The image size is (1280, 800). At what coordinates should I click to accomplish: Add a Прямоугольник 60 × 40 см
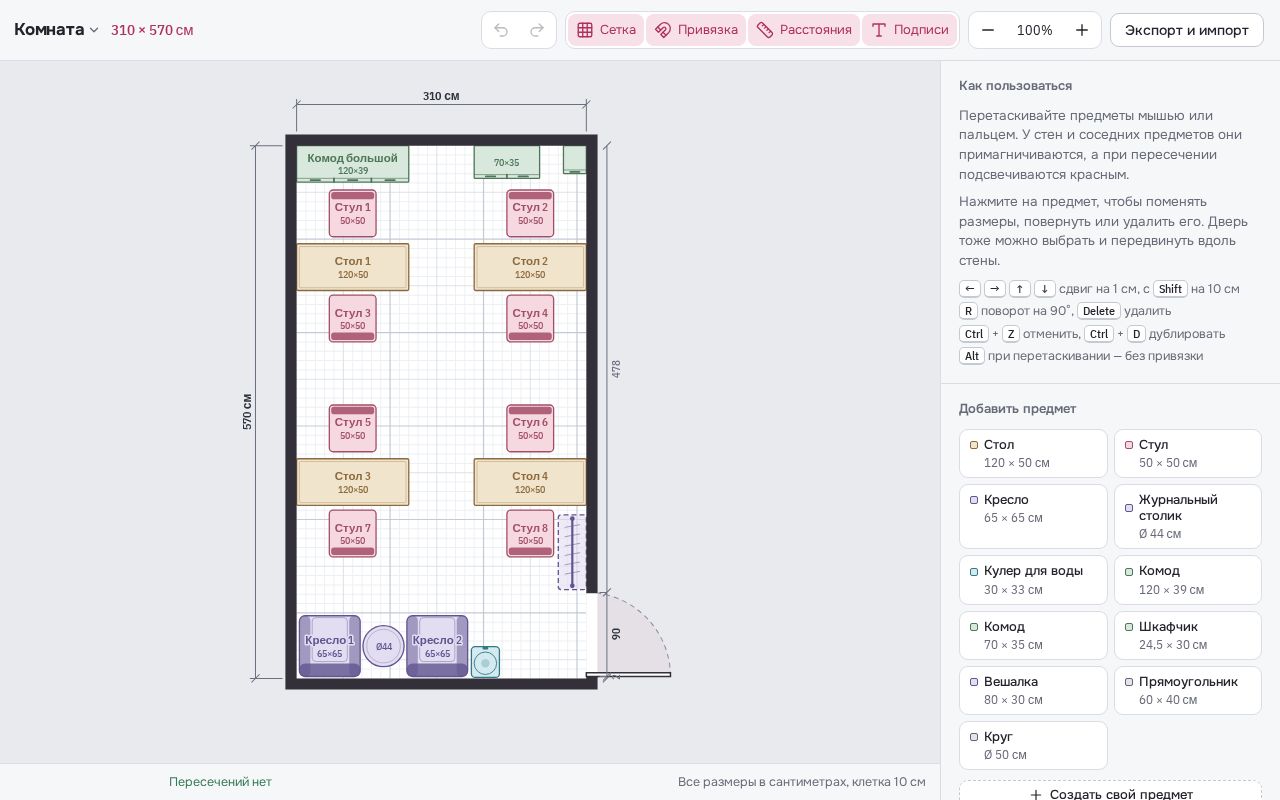(x=1188, y=691)
